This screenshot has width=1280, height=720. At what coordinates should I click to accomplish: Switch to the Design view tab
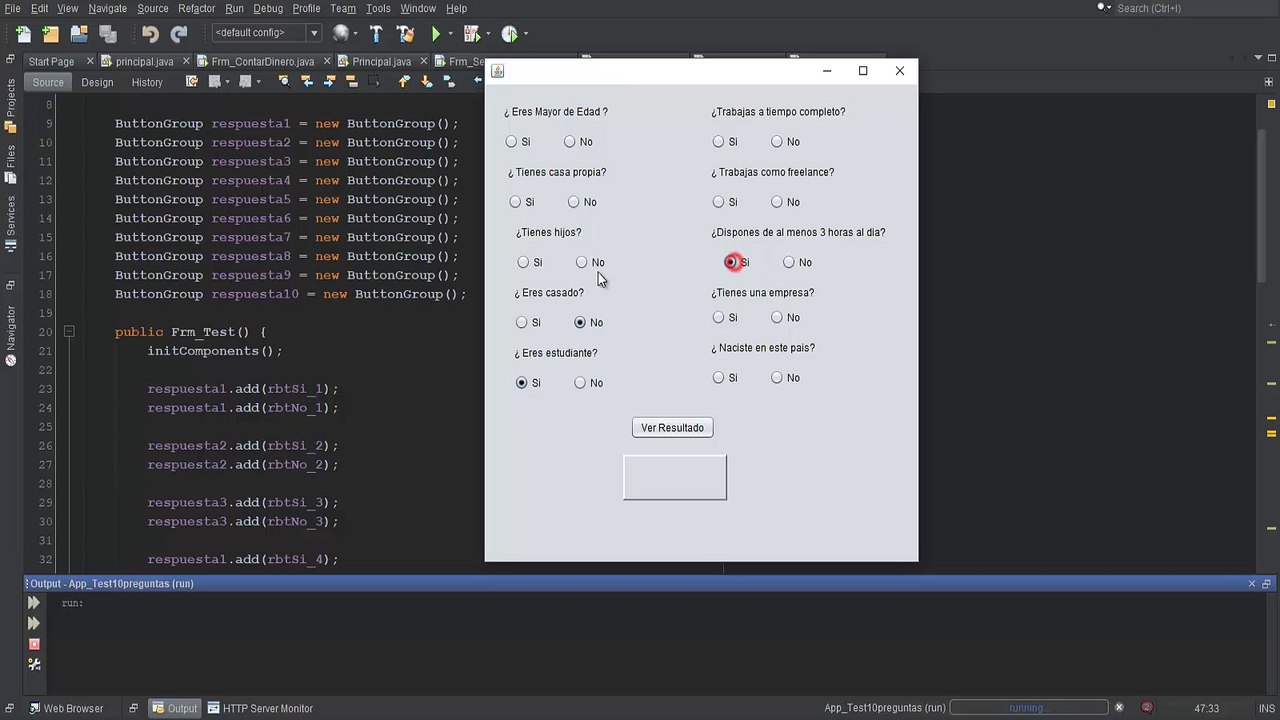click(x=97, y=82)
